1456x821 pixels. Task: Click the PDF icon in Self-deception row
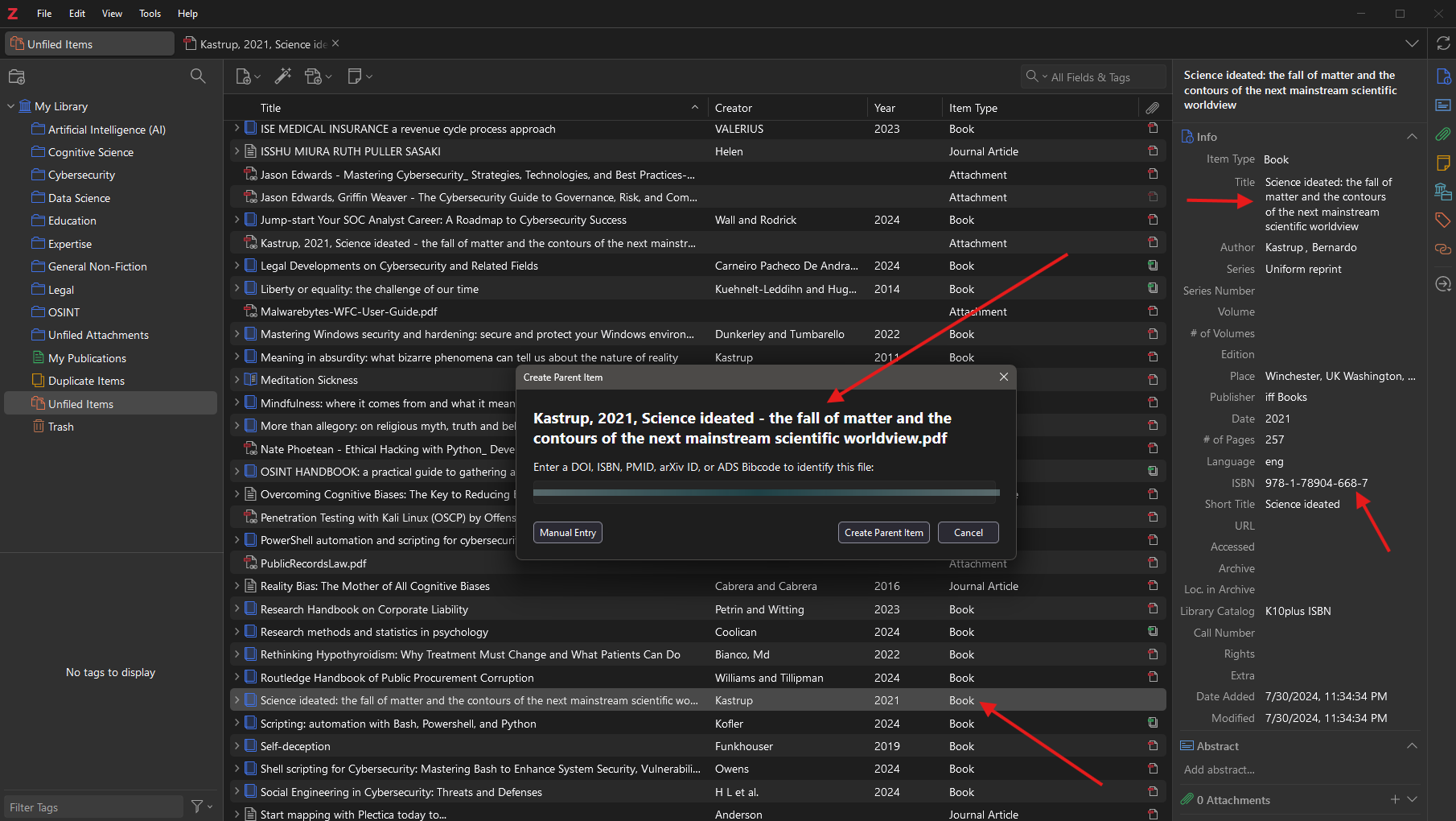coord(1153,746)
